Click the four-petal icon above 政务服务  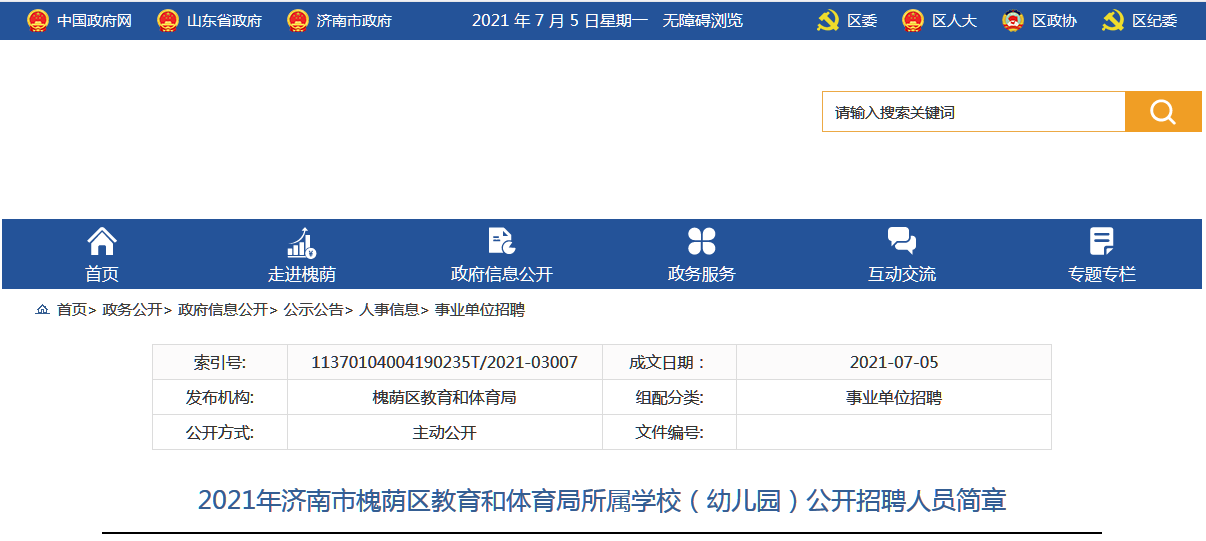pyautogui.click(x=702, y=241)
